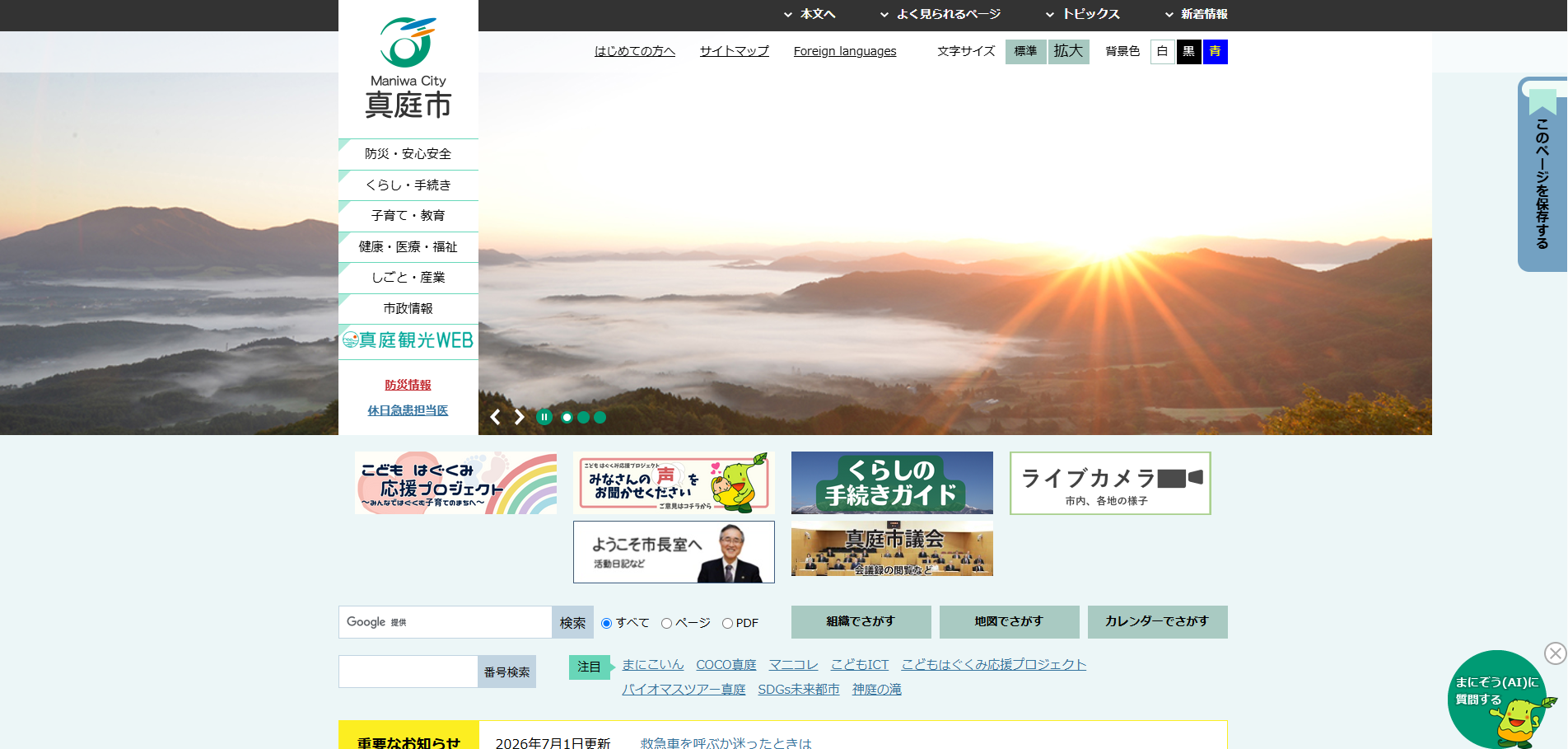
Task: Open the COCO真庭 featured link
Action: point(726,665)
